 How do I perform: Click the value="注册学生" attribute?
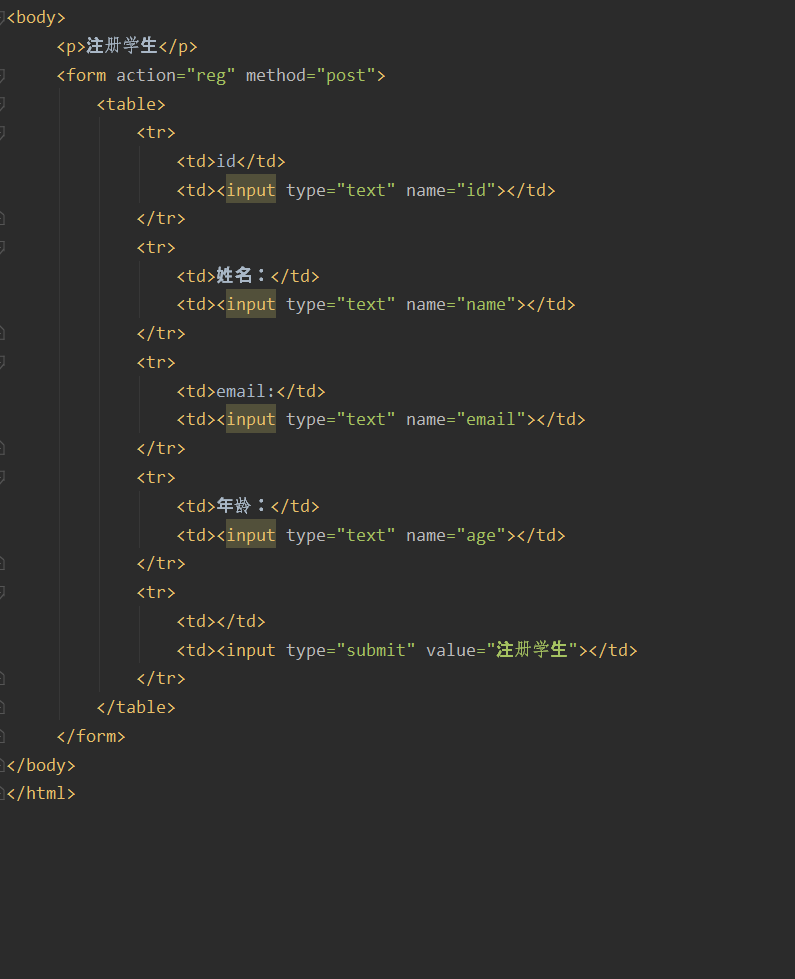point(502,650)
